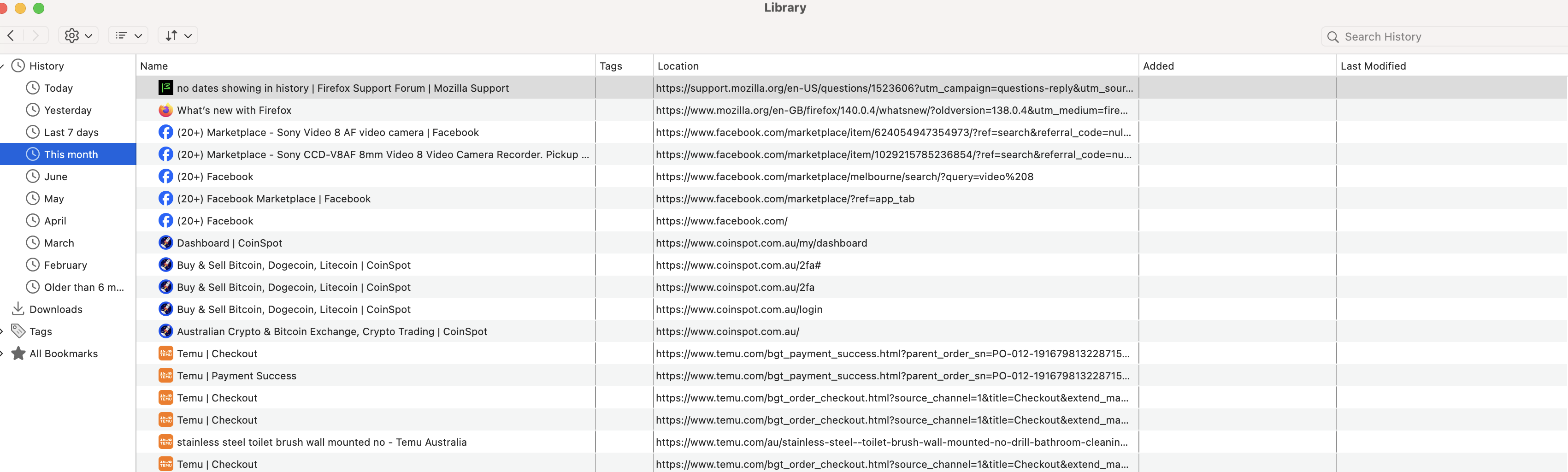Click Facebook icon for Facebook Marketplace entry
The width and height of the screenshot is (1568, 472).
[x=165, y=199]
